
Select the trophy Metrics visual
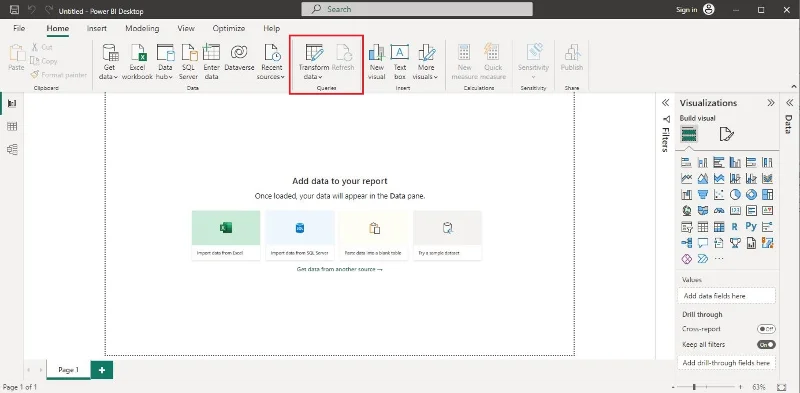735,242
